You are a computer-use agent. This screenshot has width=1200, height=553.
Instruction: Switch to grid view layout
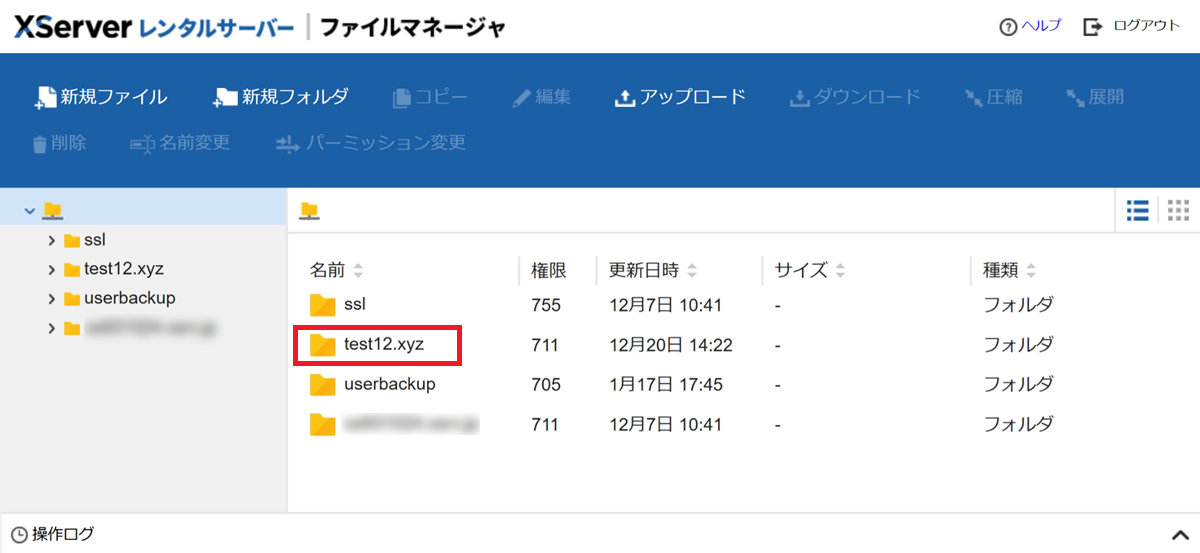tap(1178, 210)
